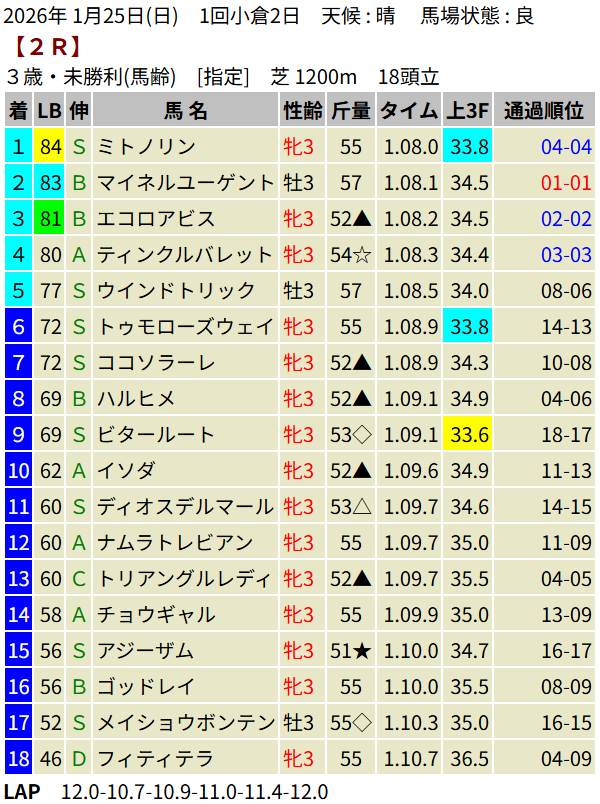600x804 pixels.
Task: Sort by the タイム column header
Action: click(409, 111)
